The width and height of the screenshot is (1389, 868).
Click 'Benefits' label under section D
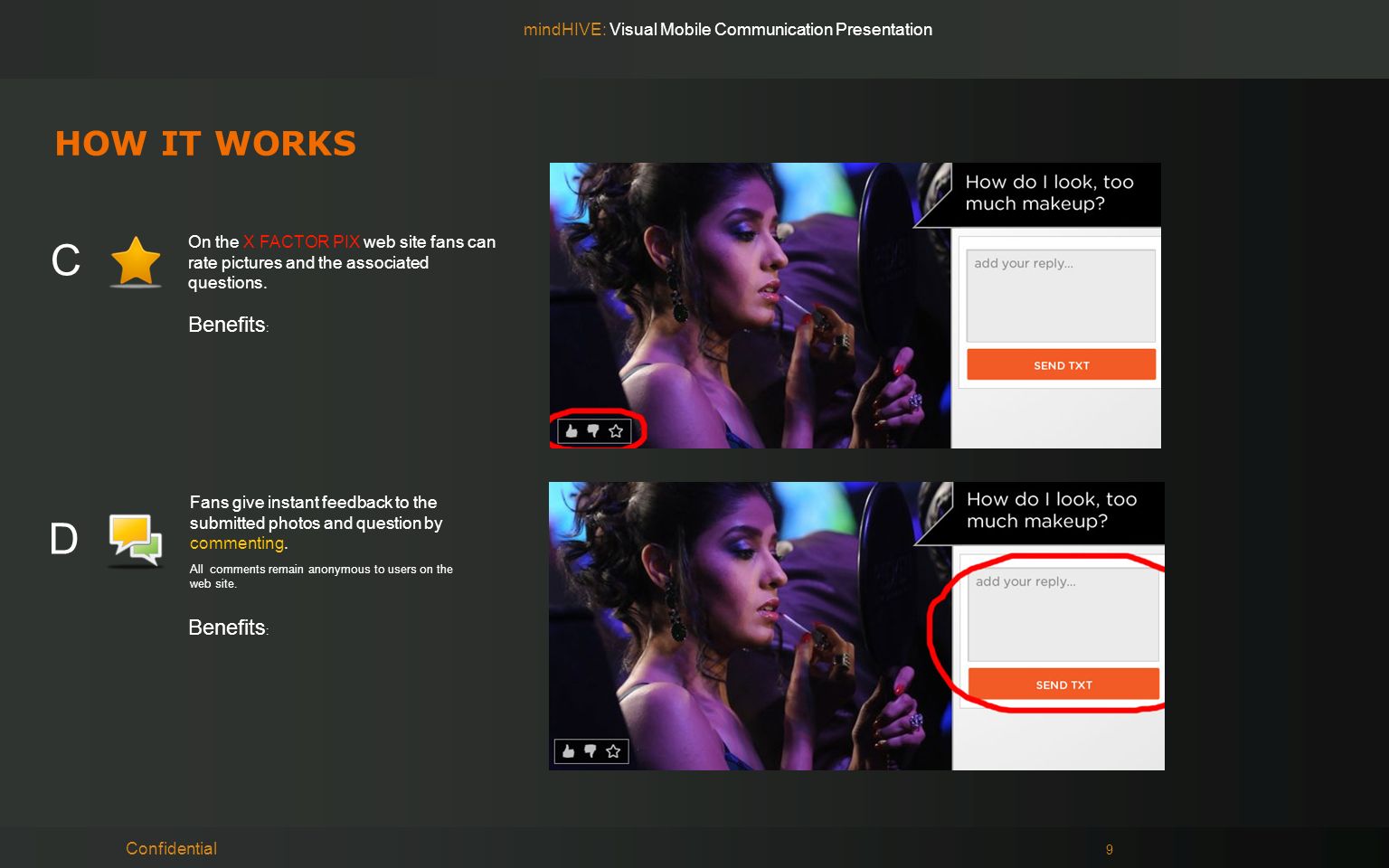pos(228,627)
